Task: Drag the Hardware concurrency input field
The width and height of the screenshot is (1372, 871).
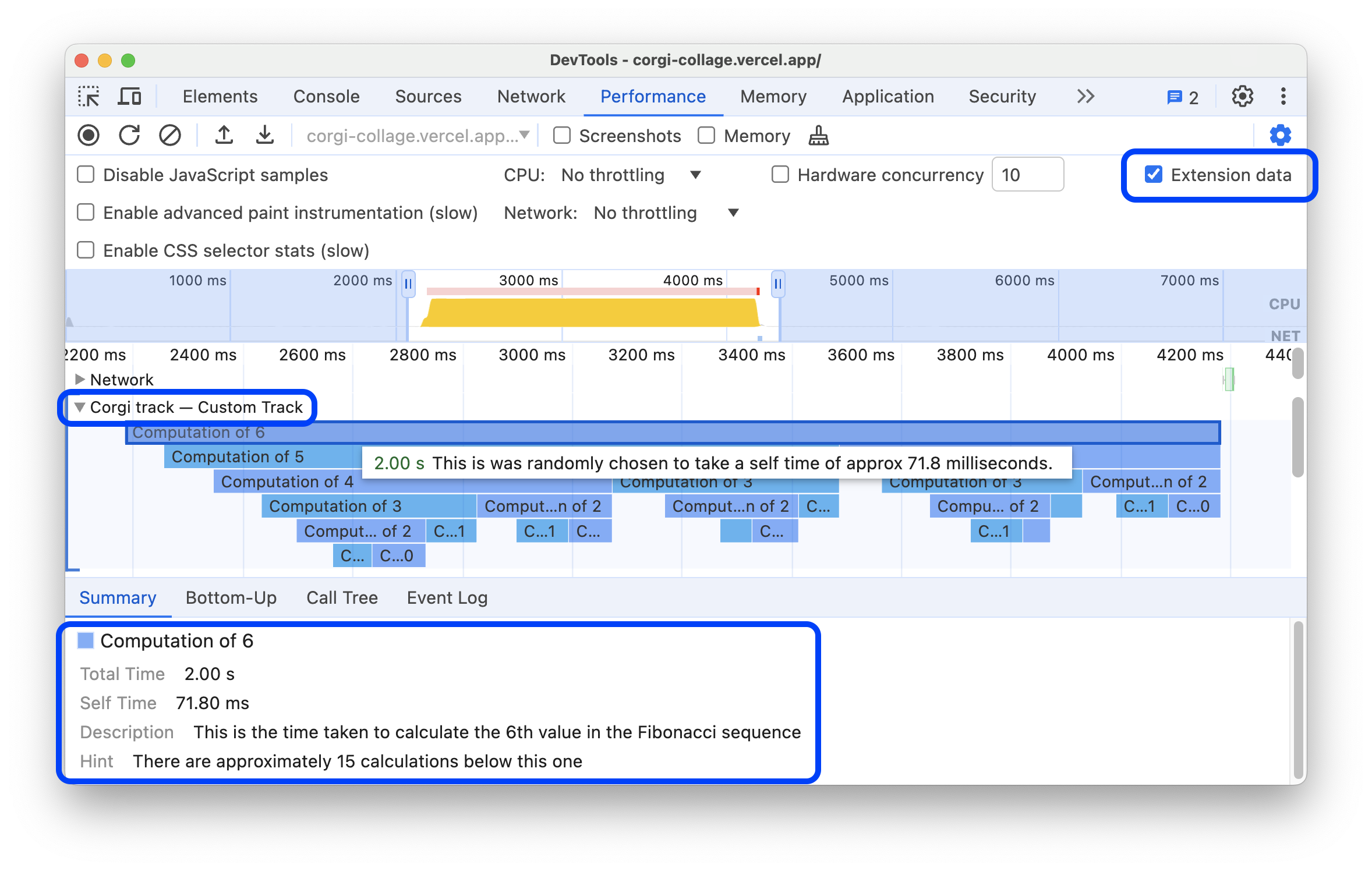Action: [x=1028, y=175]
